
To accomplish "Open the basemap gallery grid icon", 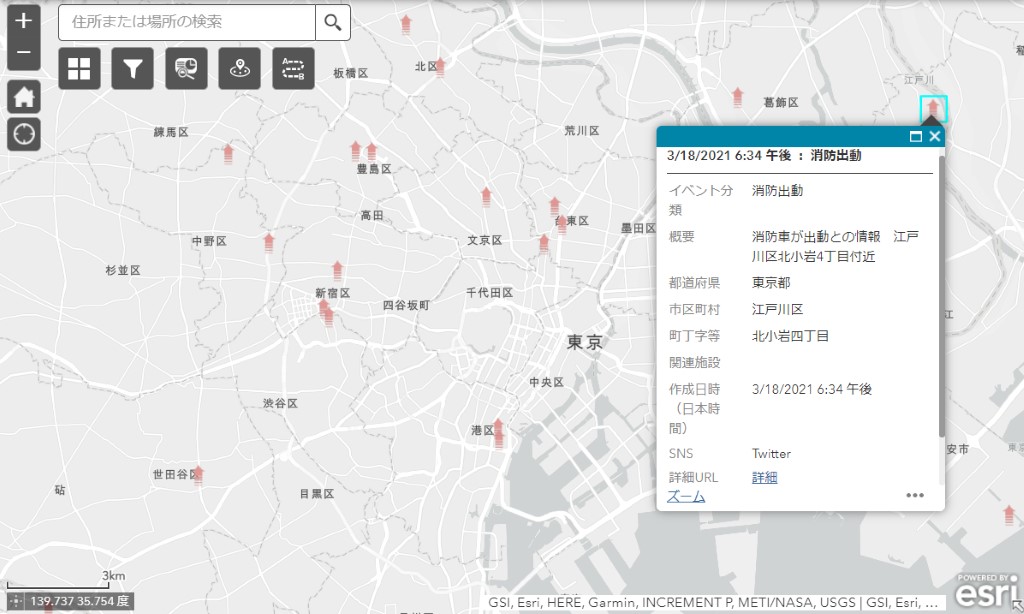I will tap(79, 69).
